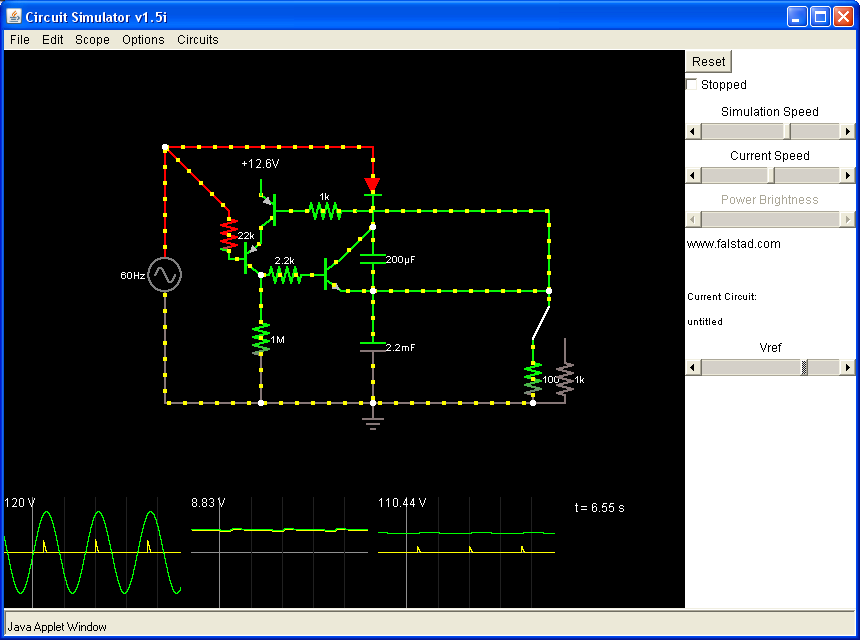Toggle the Stopped checkbox
The height and width of the screenshot is (640, 860).
(x=692, y=84)
